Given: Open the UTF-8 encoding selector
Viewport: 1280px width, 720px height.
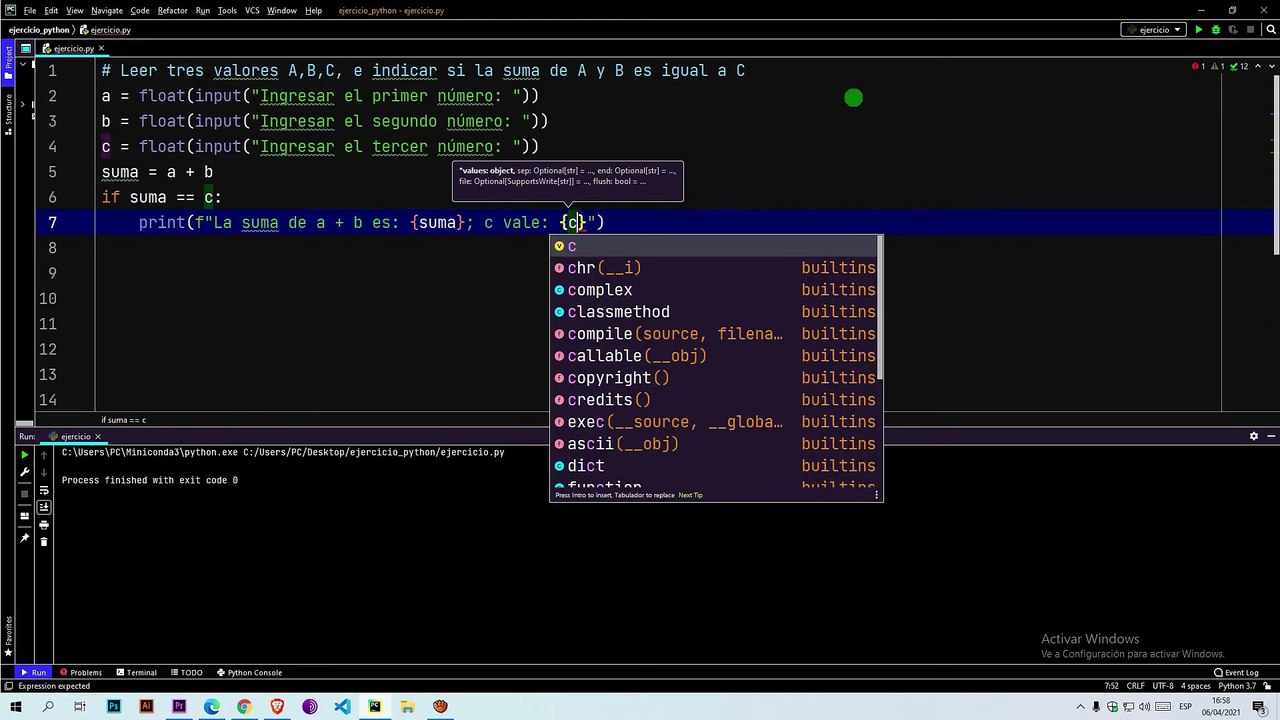Looking at the screenshot, I should [1162, 686].
